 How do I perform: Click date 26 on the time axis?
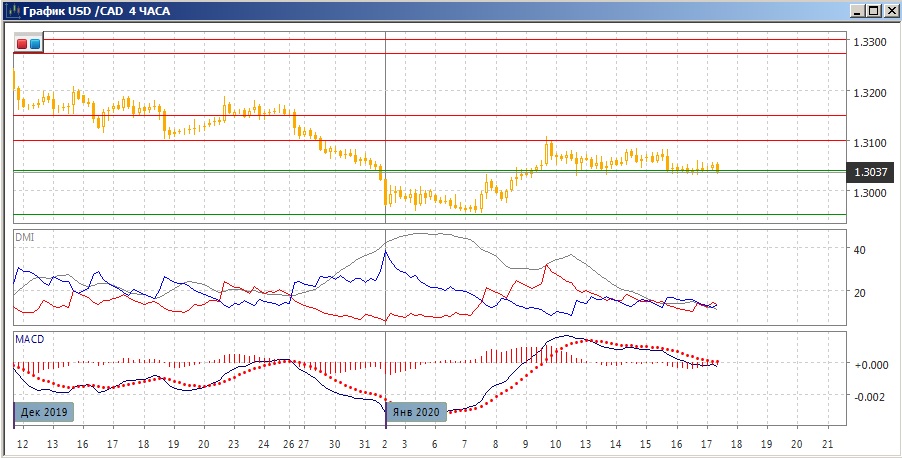click(289, 445)
